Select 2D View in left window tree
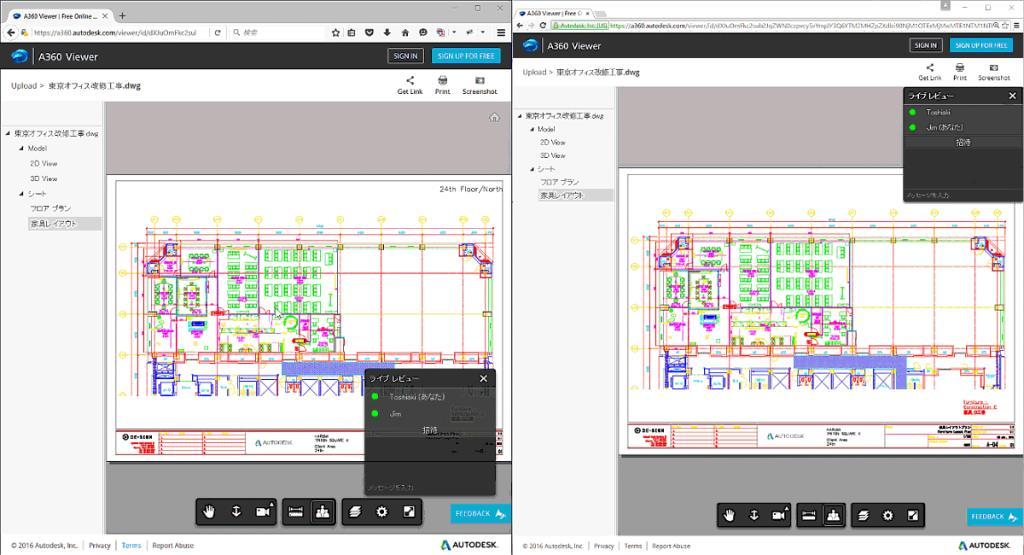1024x555 pixels. coord(44,164)
